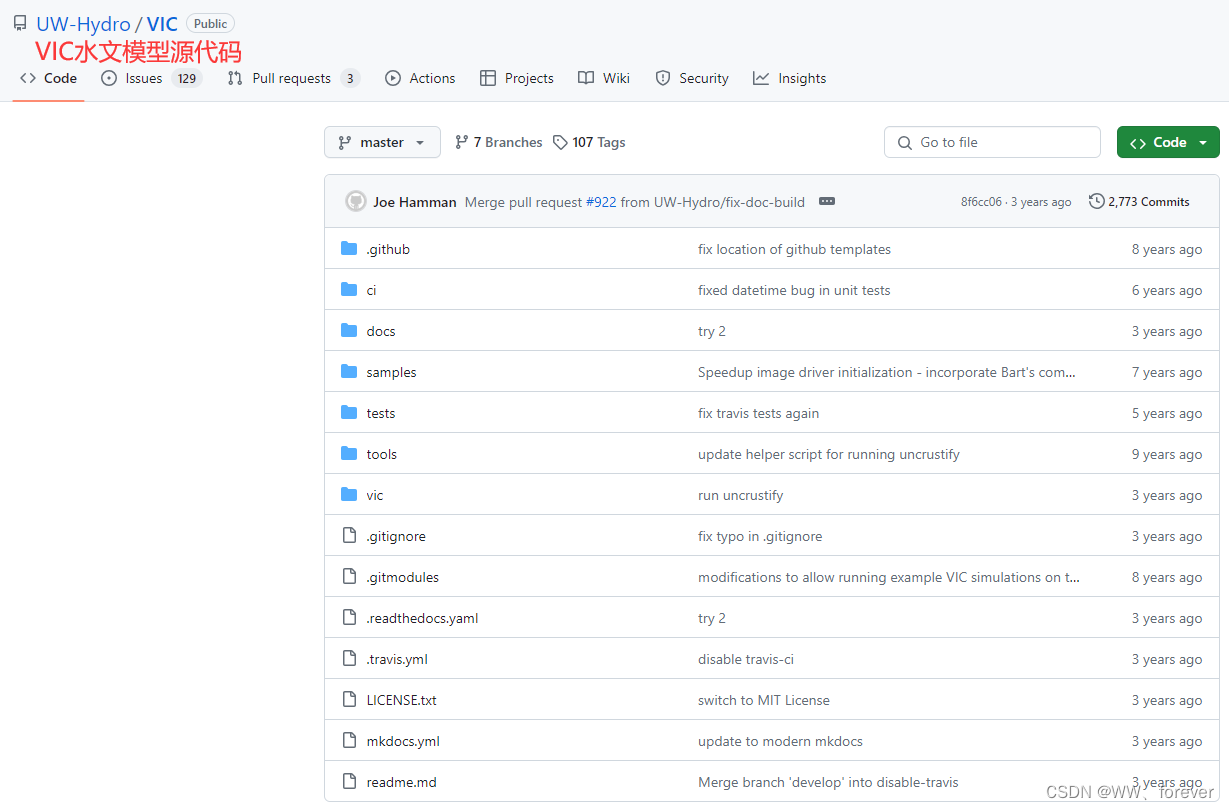Open commit hash 8f6cc06
This screenshot has height=810, width=1229.
(x=981, y=202)
